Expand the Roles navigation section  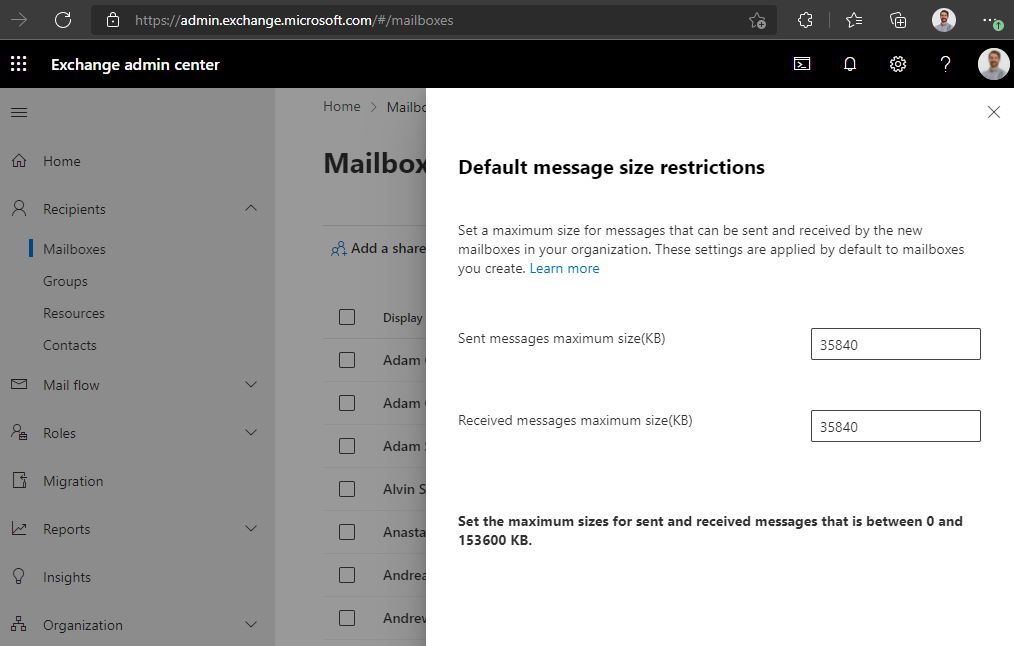251,433
